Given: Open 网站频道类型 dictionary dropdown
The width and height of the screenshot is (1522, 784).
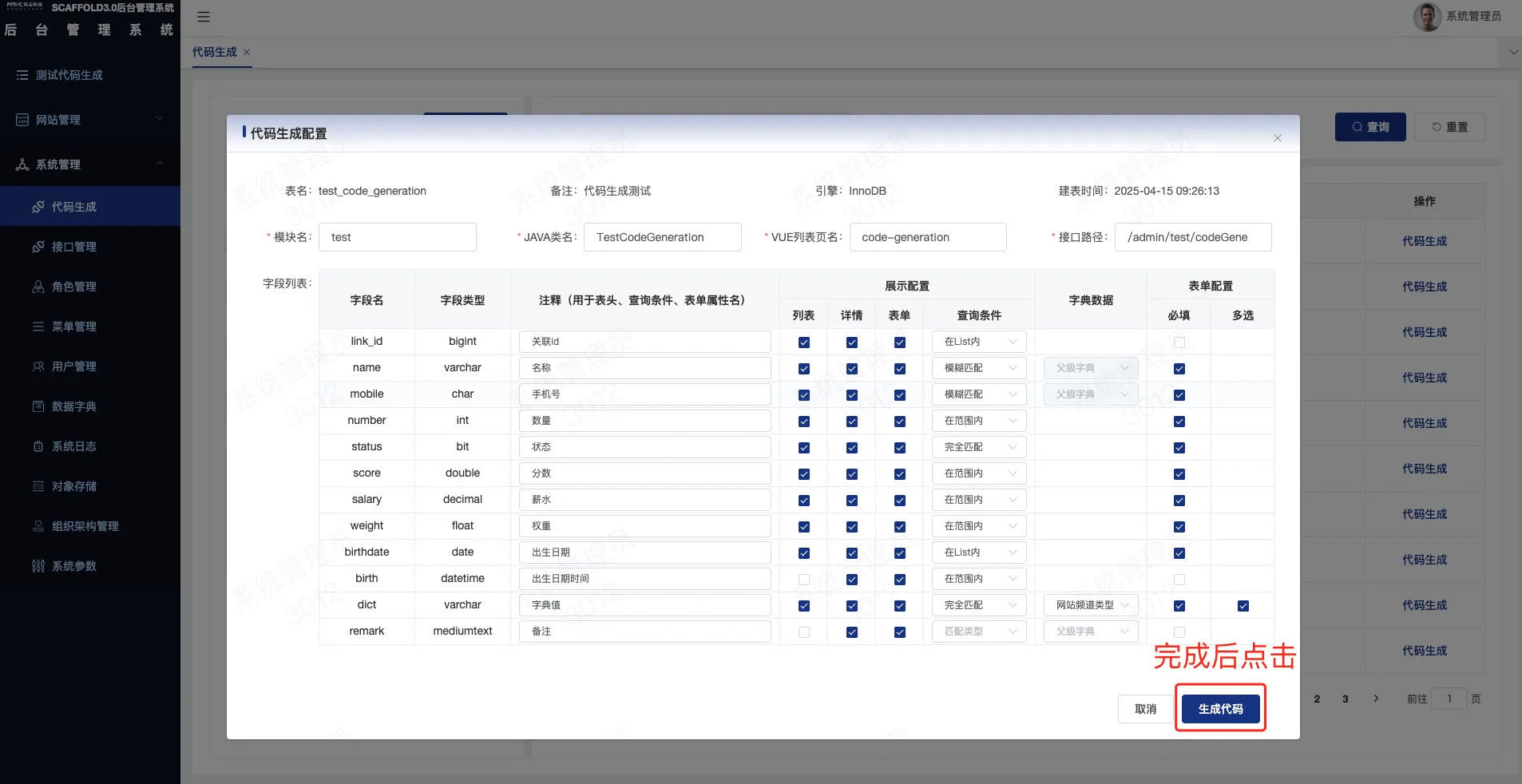Looking at the screenshot, I should pyautogui.click(x=1091, y=605).
